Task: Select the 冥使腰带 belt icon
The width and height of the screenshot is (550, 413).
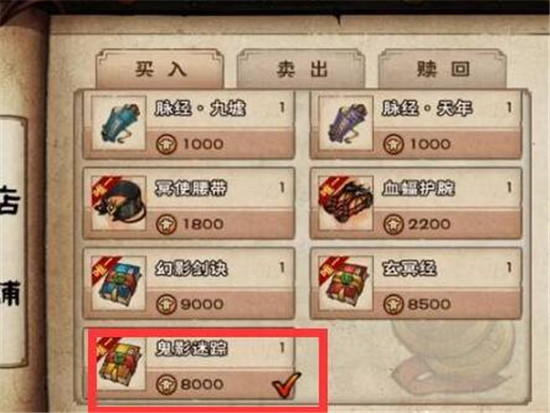Action: [x=119, y=203]
